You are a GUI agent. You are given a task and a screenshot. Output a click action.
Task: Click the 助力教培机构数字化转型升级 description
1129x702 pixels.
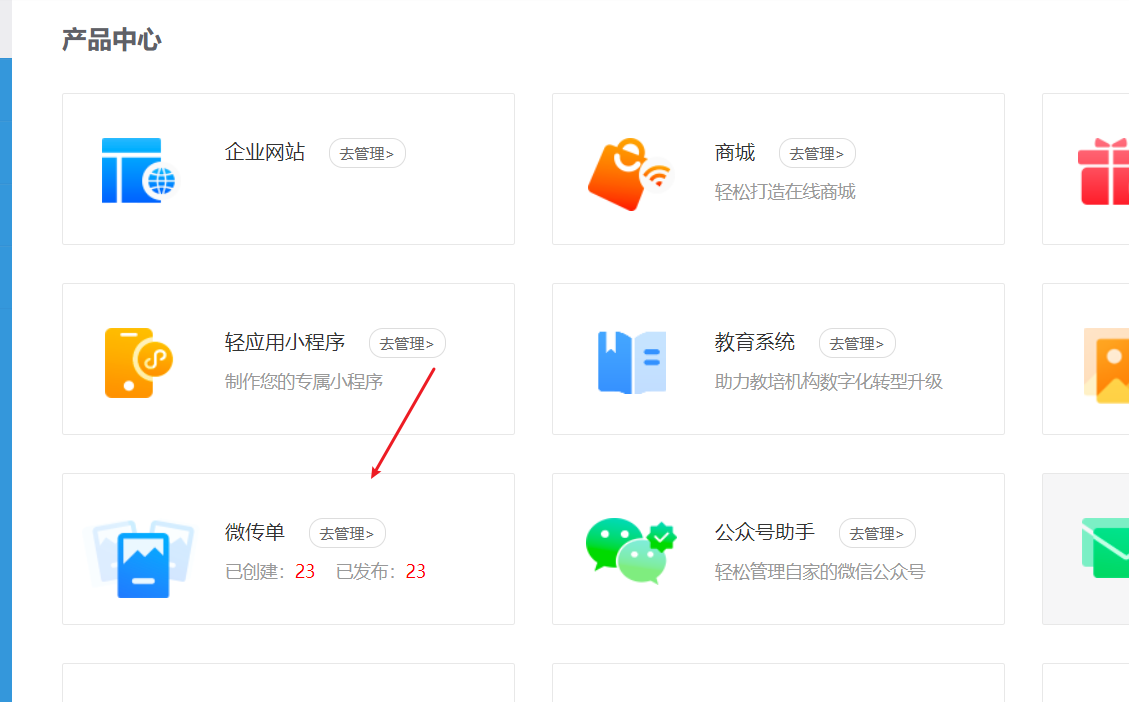pyautogui.click(x=829, y=382)
